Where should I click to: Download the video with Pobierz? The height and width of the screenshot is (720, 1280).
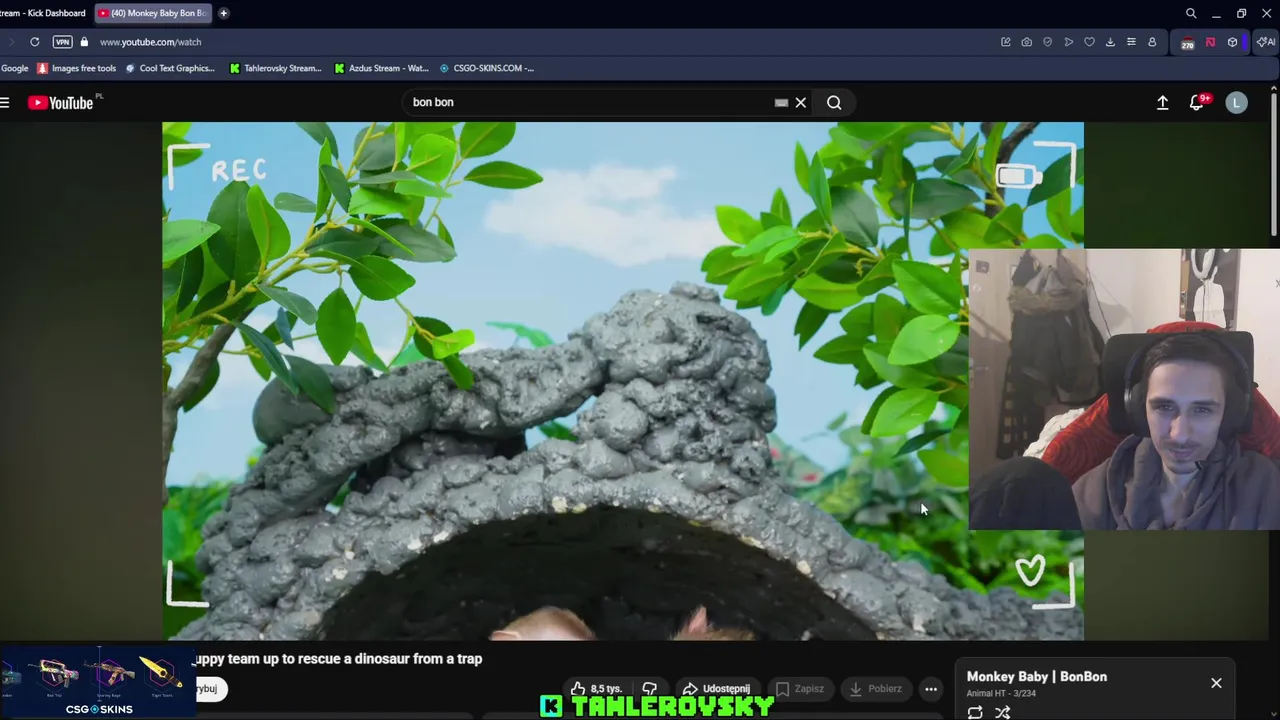(x=876, y=689)
